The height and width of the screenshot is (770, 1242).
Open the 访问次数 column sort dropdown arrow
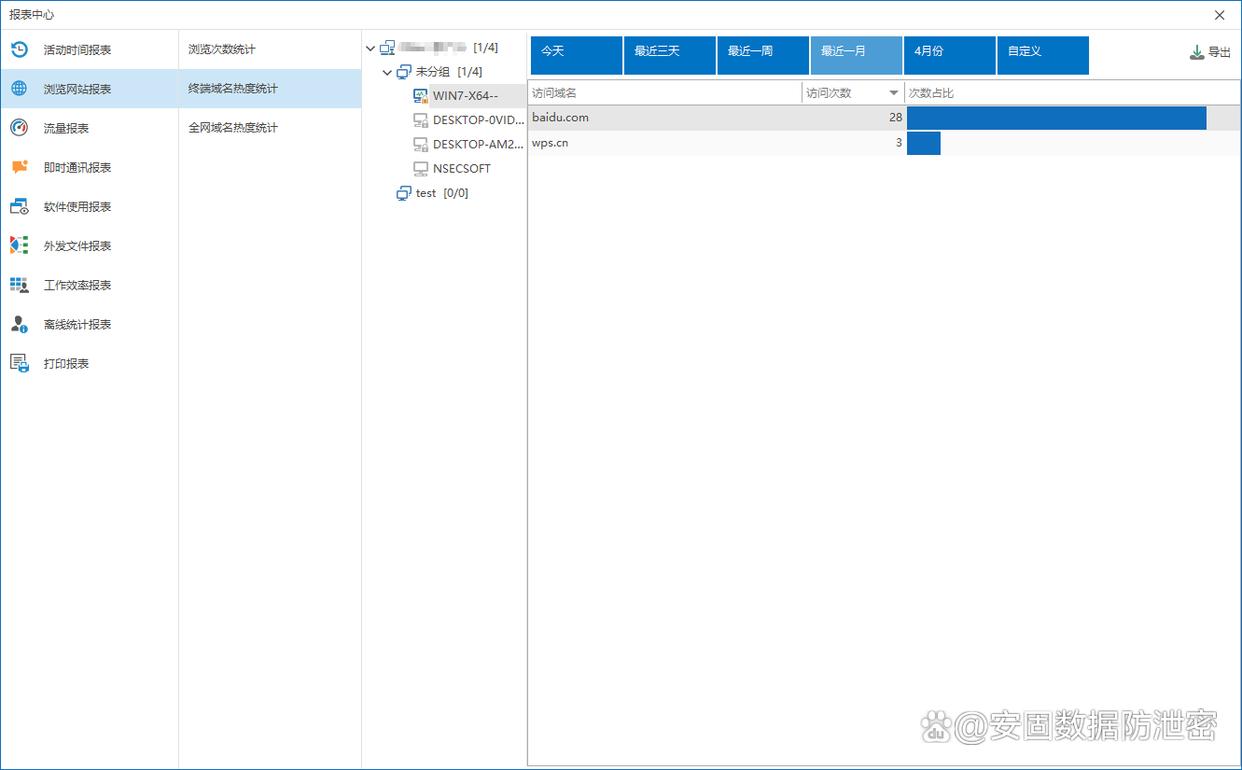point(893,93)
